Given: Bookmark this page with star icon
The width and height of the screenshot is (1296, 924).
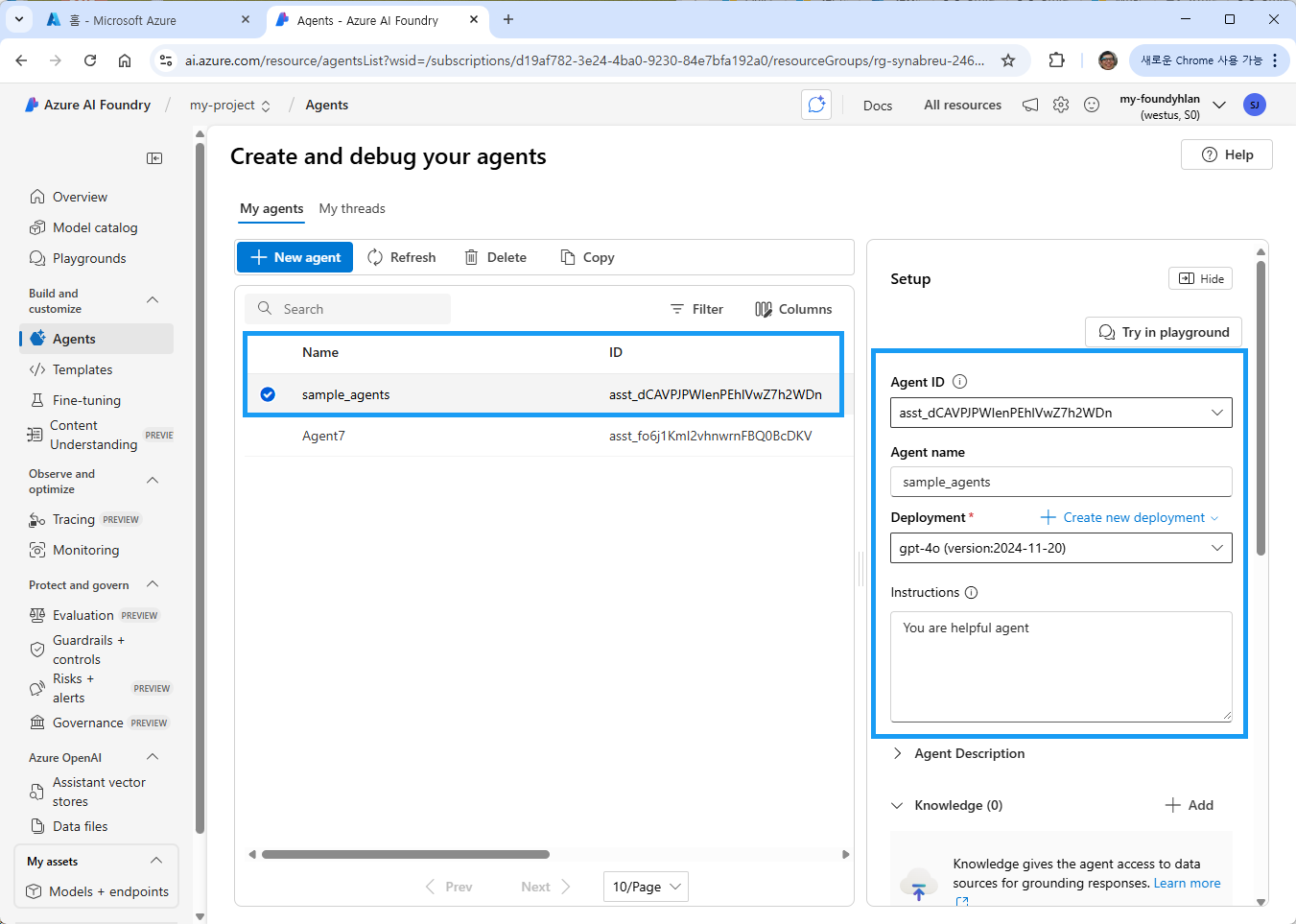Looking at the screenshot, I should tap(1008, 60).
